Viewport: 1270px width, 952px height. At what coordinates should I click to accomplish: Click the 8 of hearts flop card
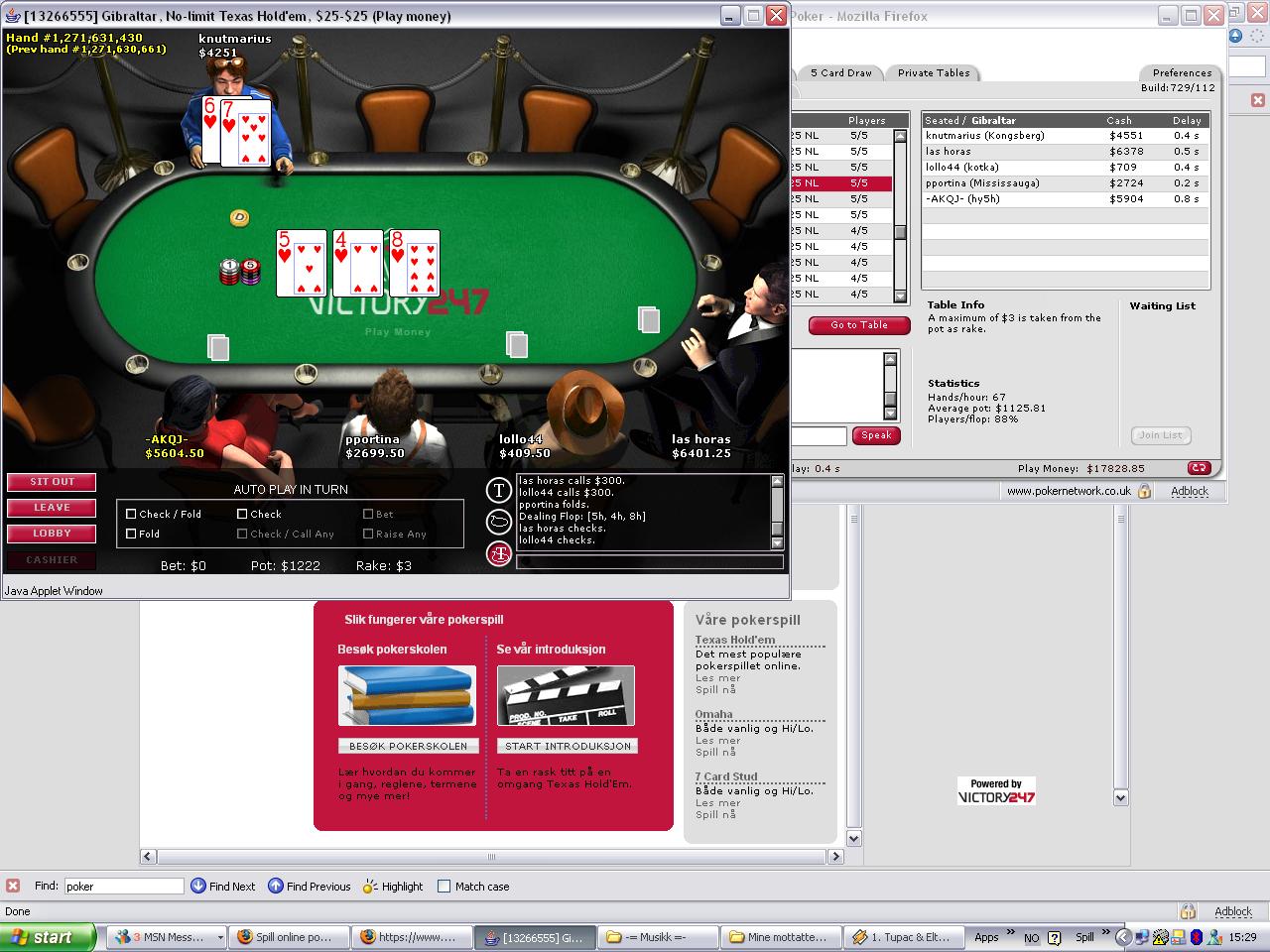(x=415, y=263)
